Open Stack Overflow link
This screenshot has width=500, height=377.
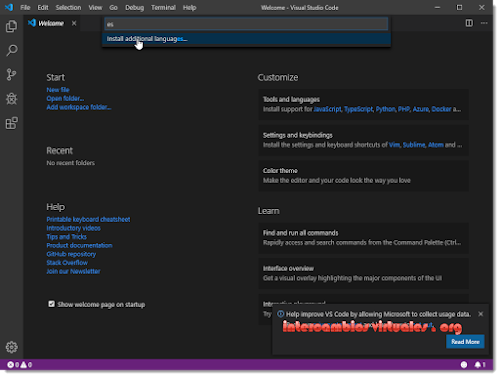pyautogui.click(x=67, y=263)
